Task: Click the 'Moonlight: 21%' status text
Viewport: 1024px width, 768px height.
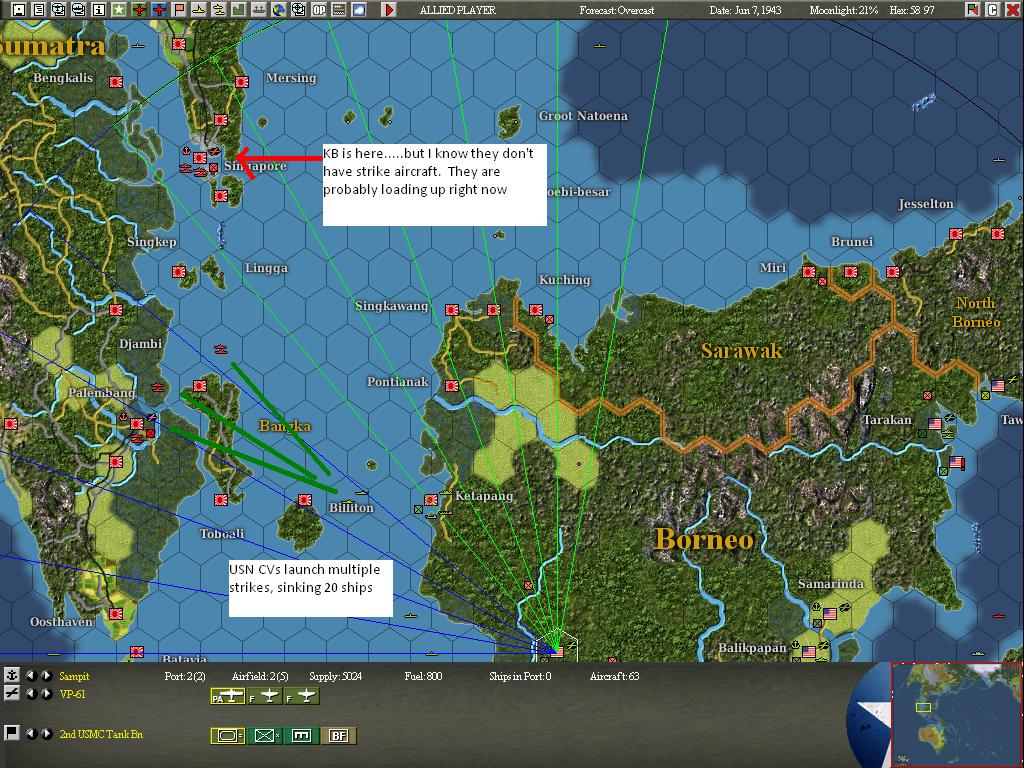Action: (x=844, y=10)
